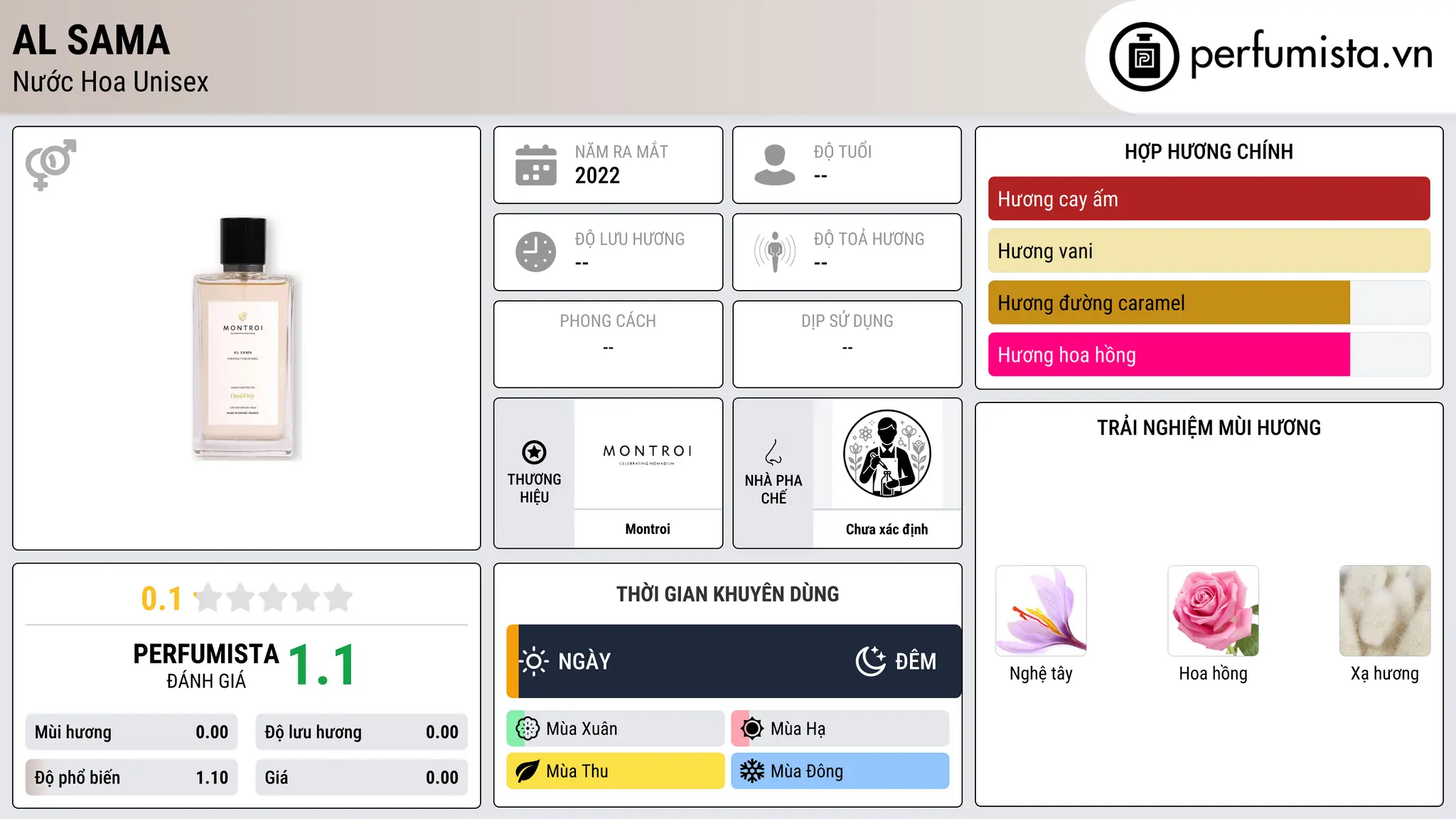
Task: Click the Độ phổ biến score value 1.10
Action: pos(212,778)
